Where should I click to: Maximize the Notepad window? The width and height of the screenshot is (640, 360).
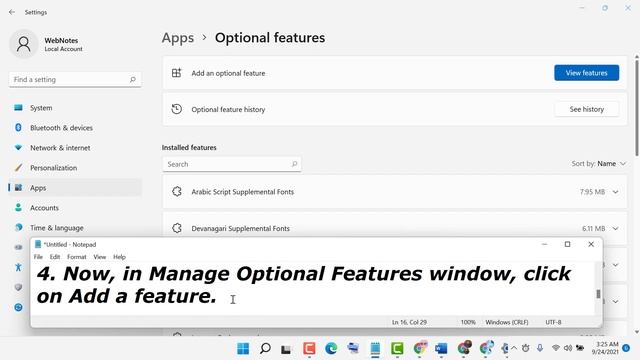coord(567,244)
